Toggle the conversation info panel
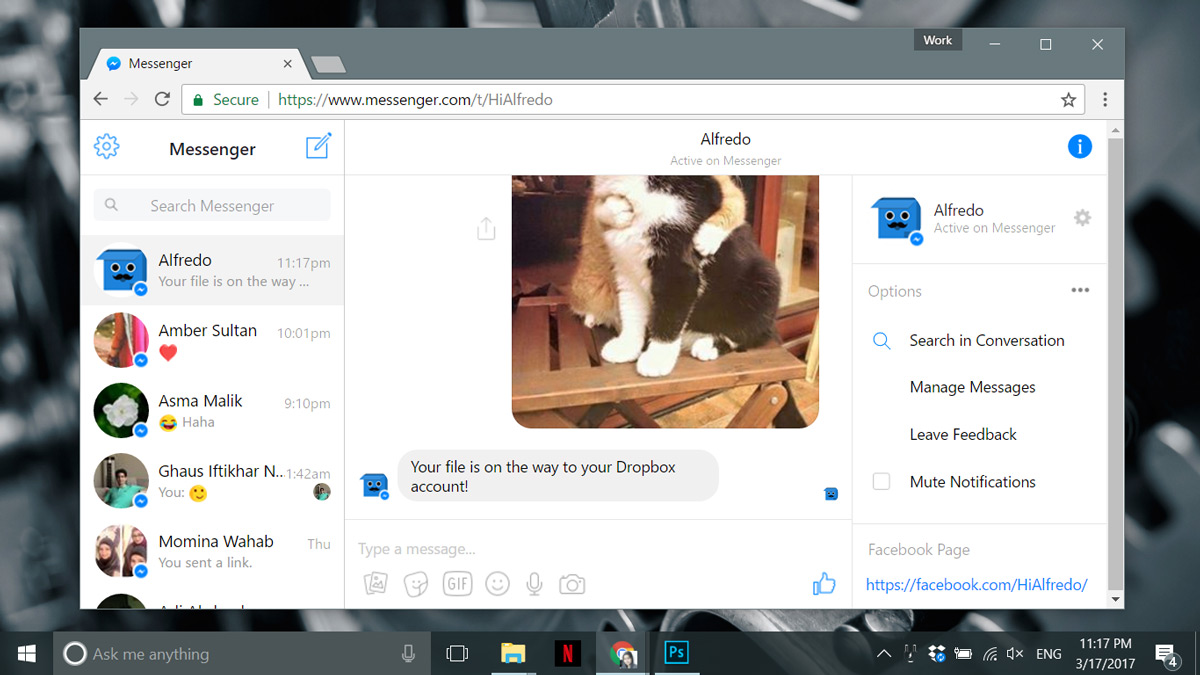This screenshot has height=675, width=1200. coord(1080,147)
